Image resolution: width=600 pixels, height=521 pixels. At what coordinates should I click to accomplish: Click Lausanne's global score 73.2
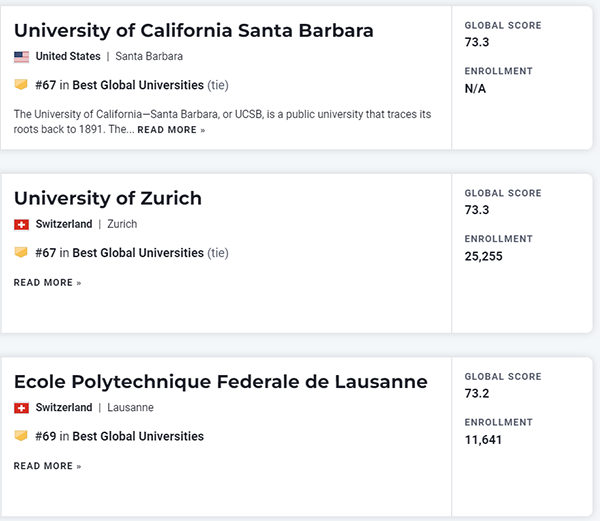coord(476,393)
